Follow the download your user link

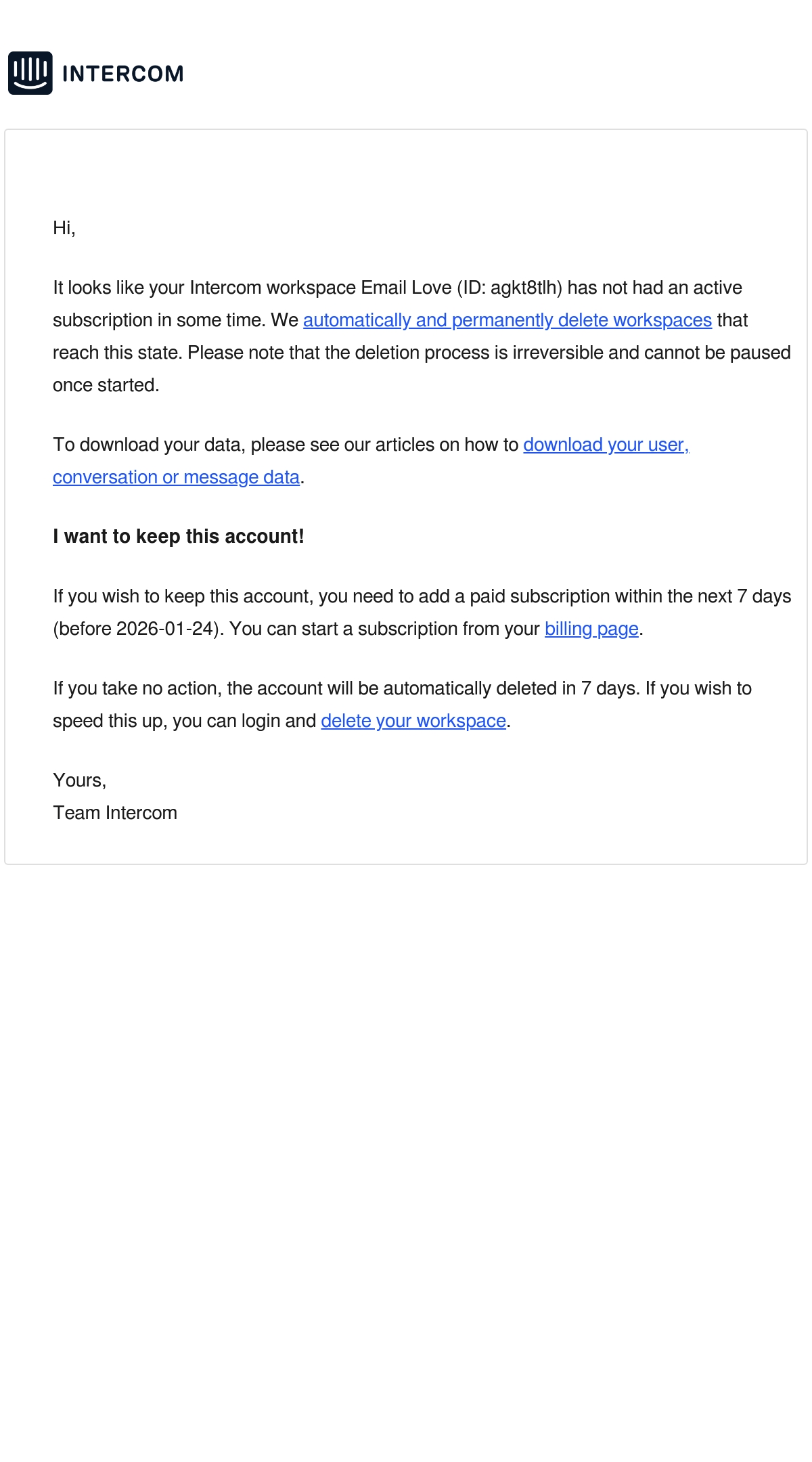click(x=606, y=445)
